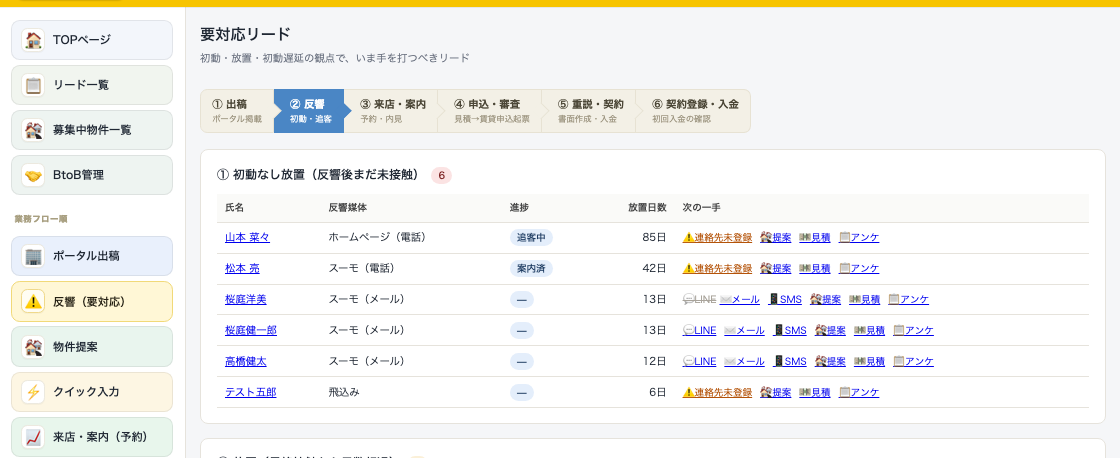The height and width of the screenshot is (458, 1120).
Task: Click the 案内済 status badge
Action: tap(531, 269)
